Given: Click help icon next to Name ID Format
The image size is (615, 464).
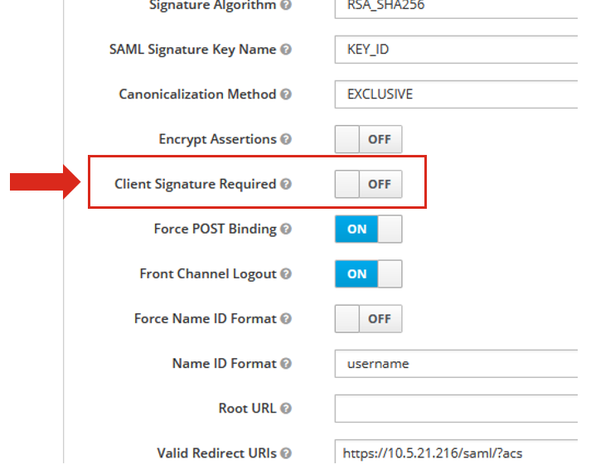Looking at the screenshot, I should click(286, 364).
